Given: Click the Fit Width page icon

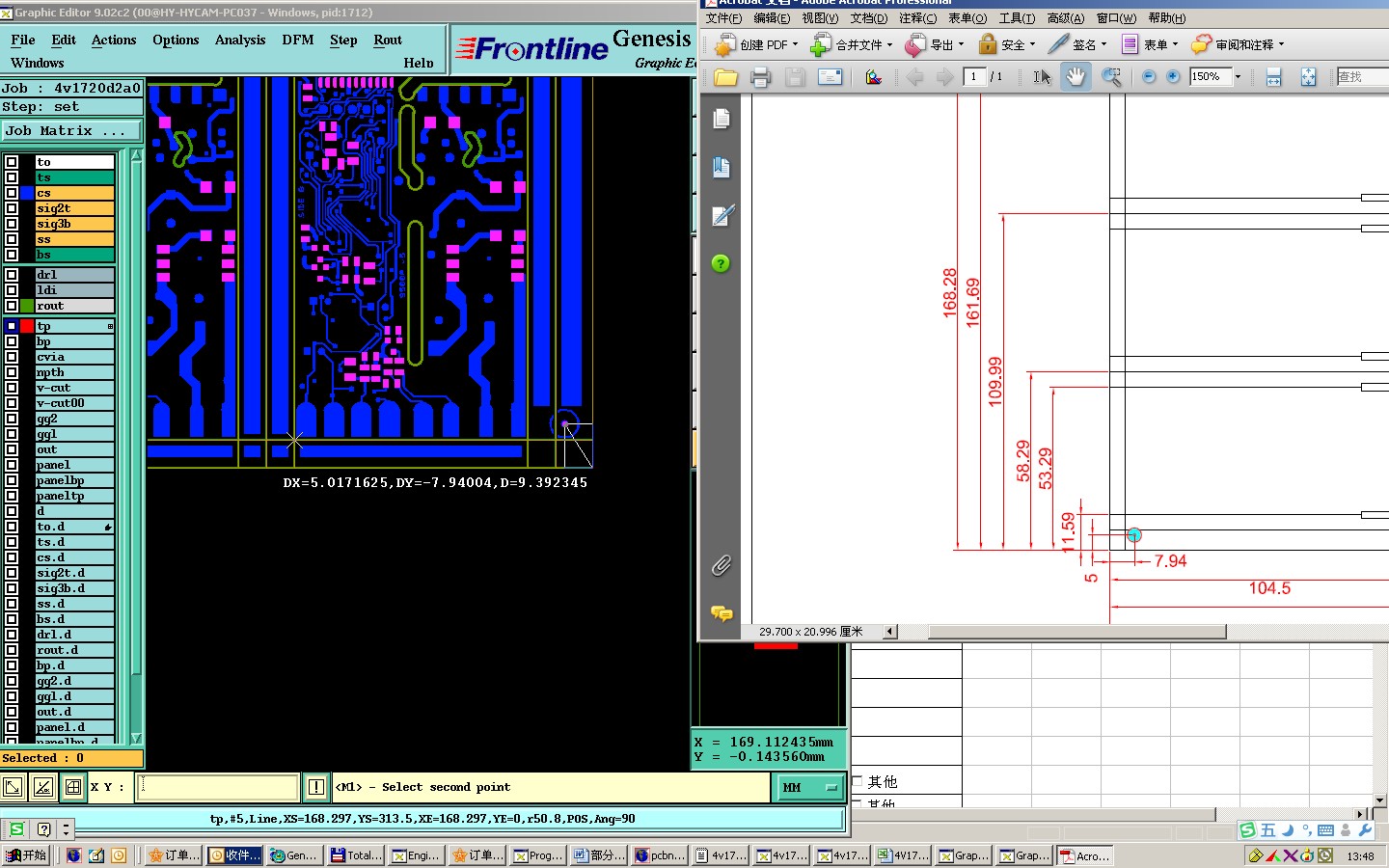Looking at the screenshot, I should [x=1273, y=77].
